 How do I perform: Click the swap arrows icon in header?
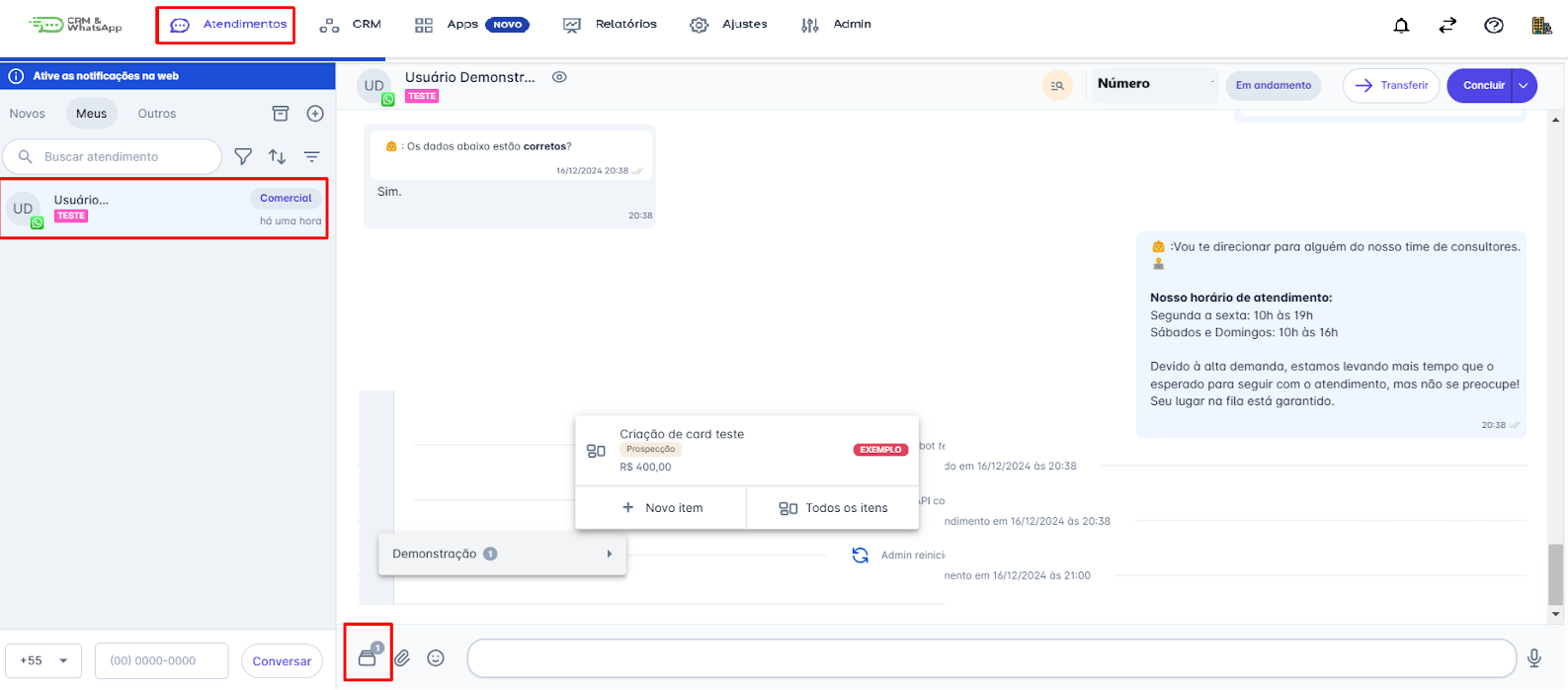[1447, 26]
